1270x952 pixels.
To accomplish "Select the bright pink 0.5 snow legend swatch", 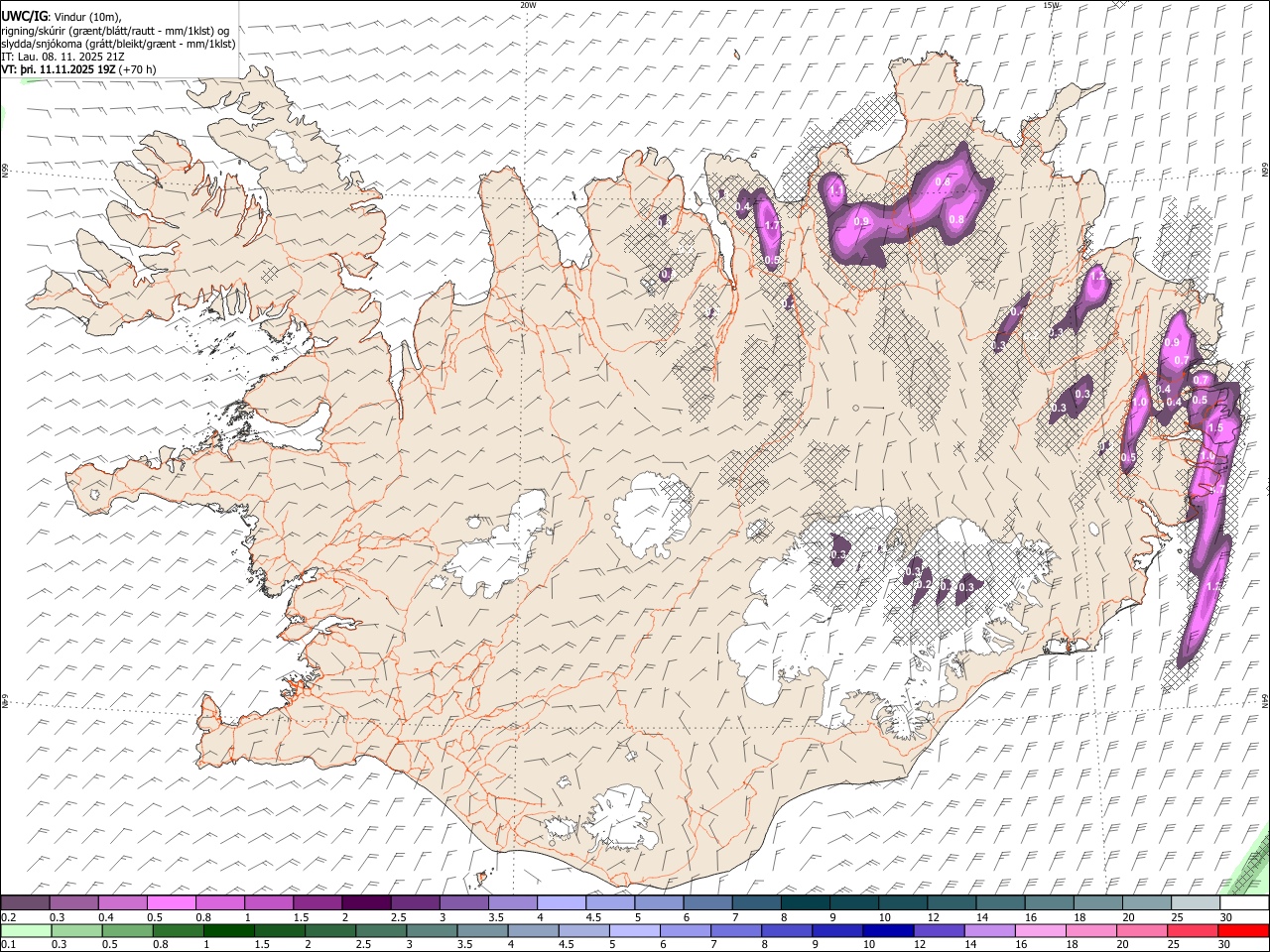I will [x=172, y=902].
